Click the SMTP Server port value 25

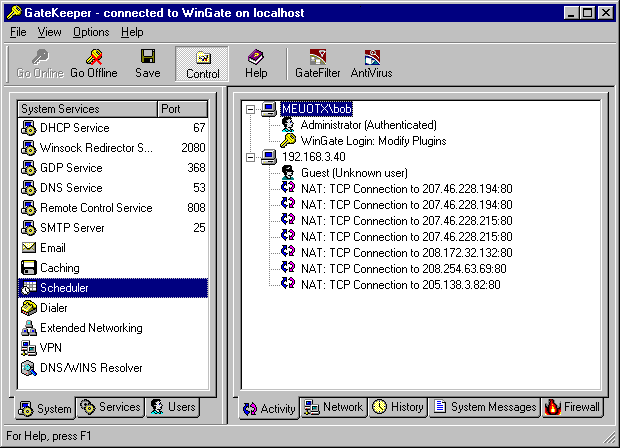[x=199, y=228]
